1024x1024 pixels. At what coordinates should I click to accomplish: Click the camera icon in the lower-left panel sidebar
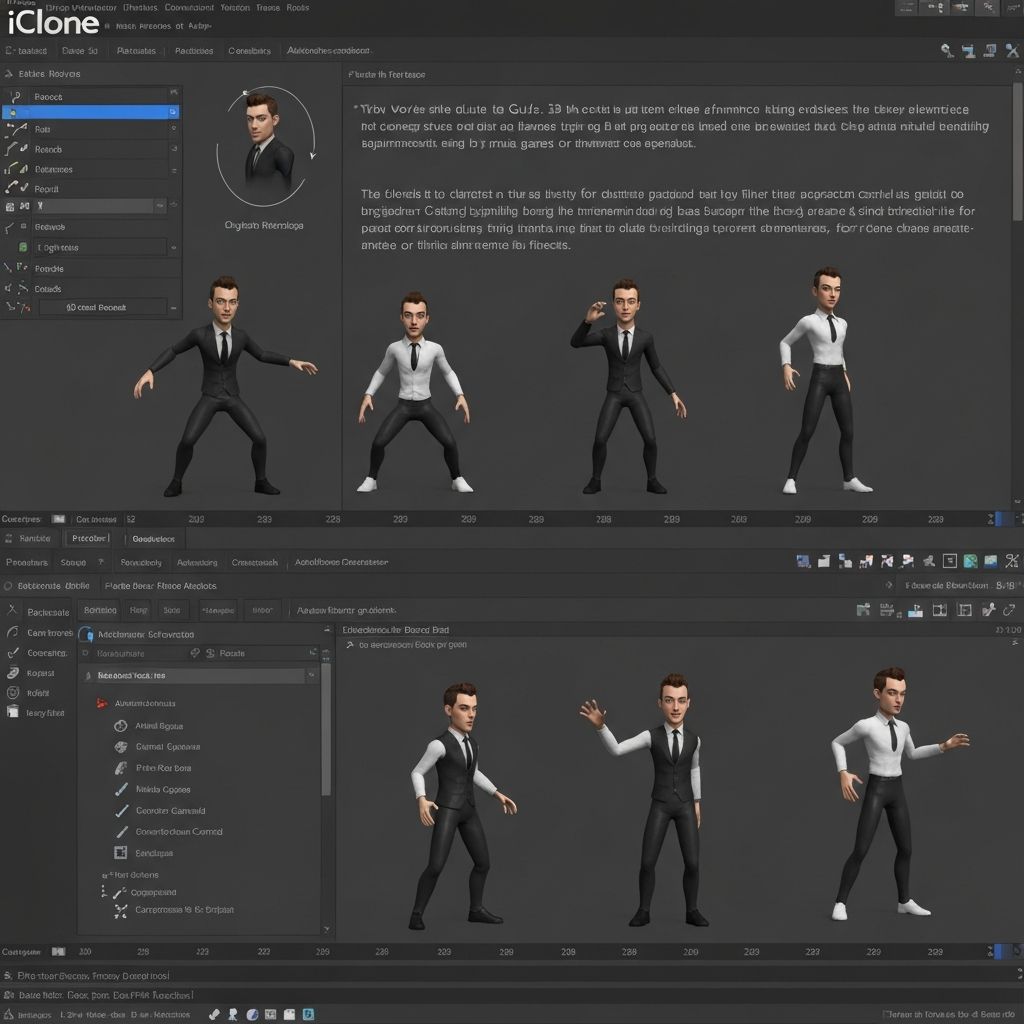(13, 633)
